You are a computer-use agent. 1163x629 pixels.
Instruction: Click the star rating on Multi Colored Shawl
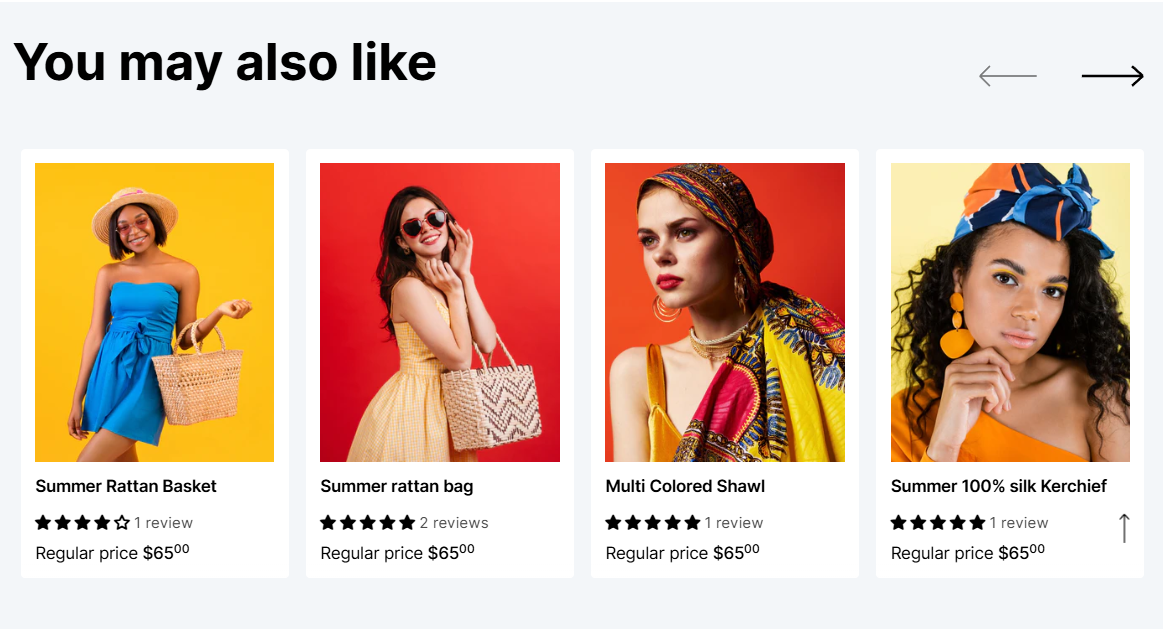[653, 523]
